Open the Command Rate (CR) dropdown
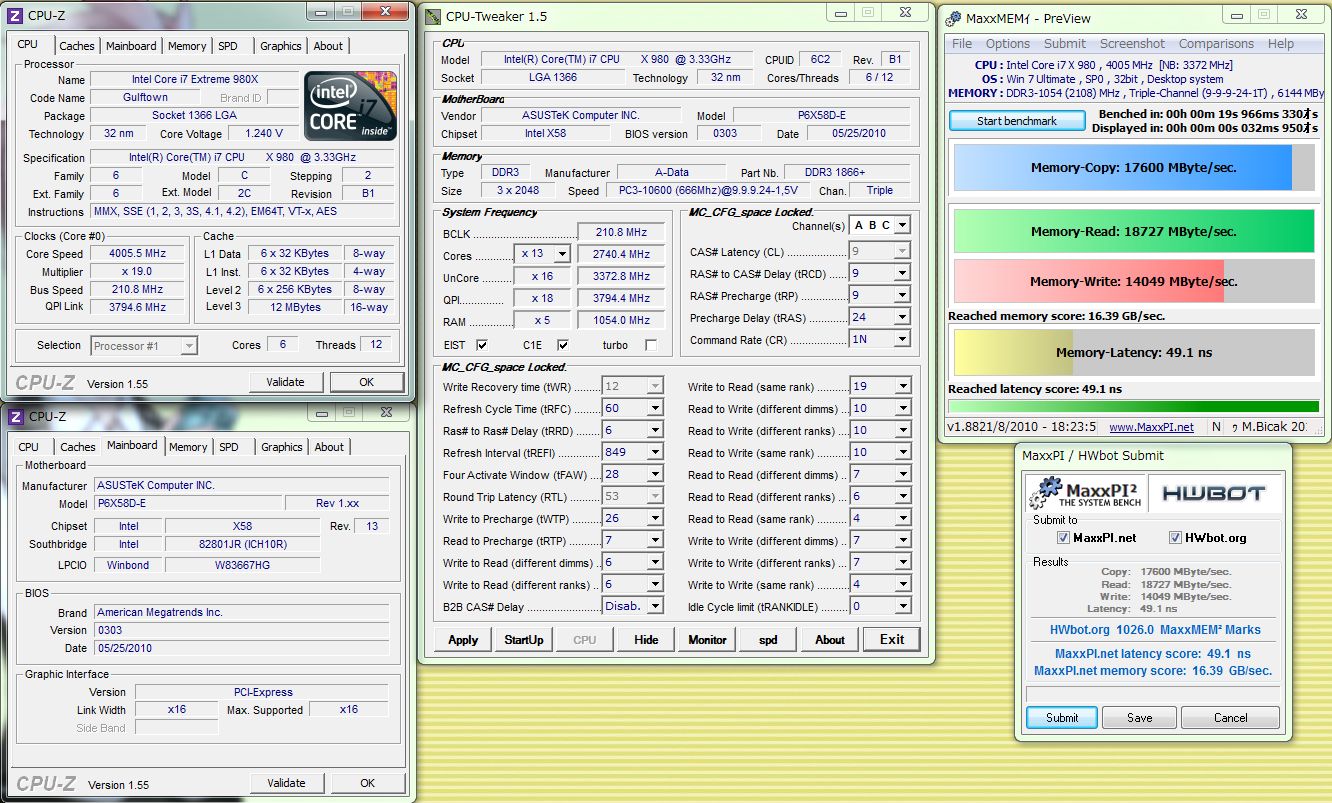 (x=902, y=339)
